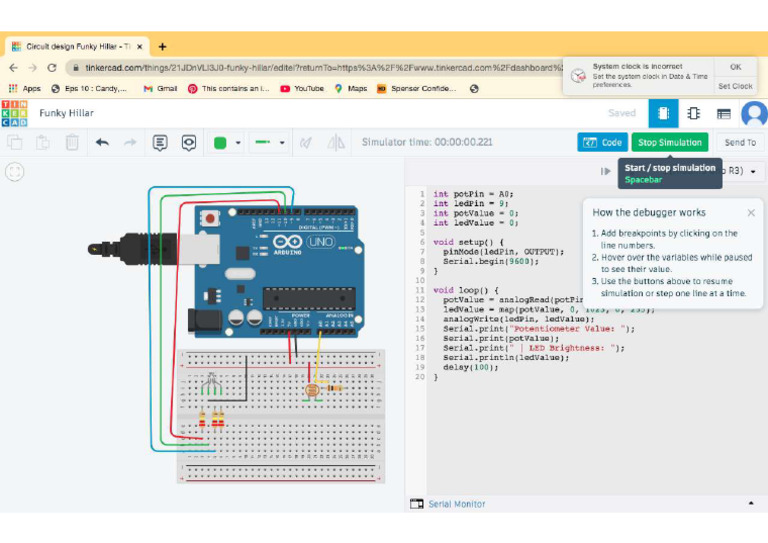
Task: Open Apps bookmark
Action: click(25, 89)
